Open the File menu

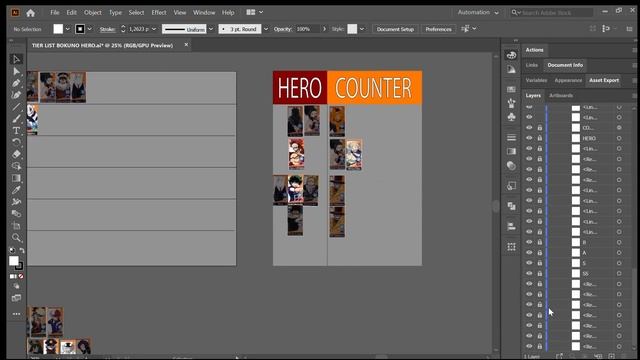pos(55,13)
